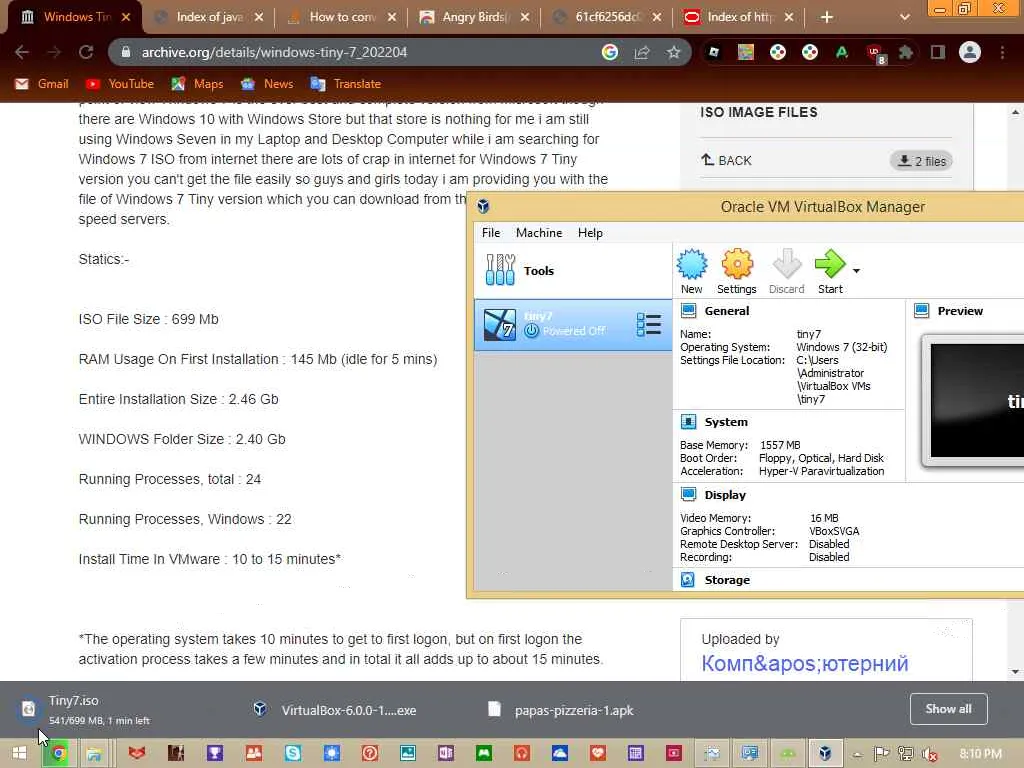The width and height of the screenshot is (1024, 768).
Task: Open the Chrome three-dot menu
Action: pos(1002,52)
